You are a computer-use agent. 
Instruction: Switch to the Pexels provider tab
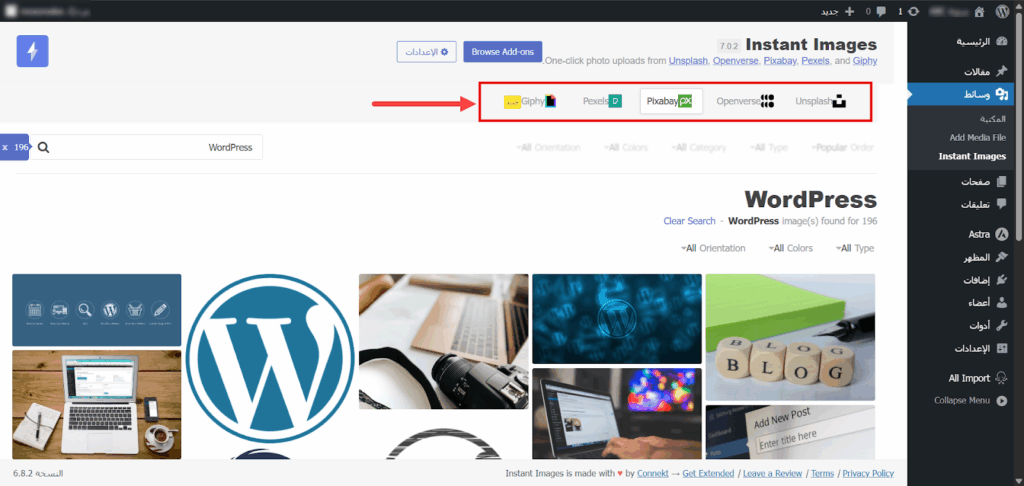click(602, 101)
